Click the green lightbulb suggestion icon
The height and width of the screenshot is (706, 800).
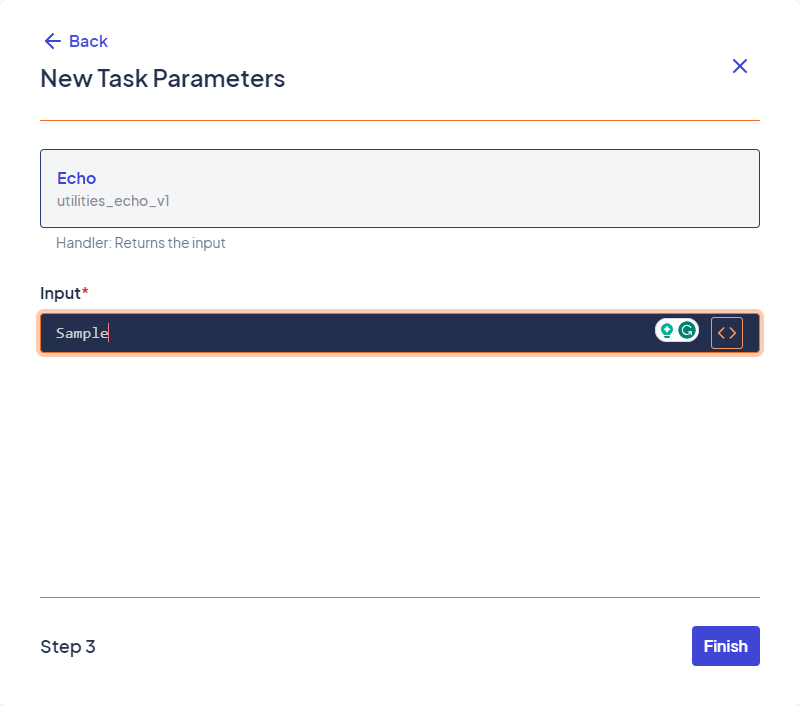(x=666, y=331)
